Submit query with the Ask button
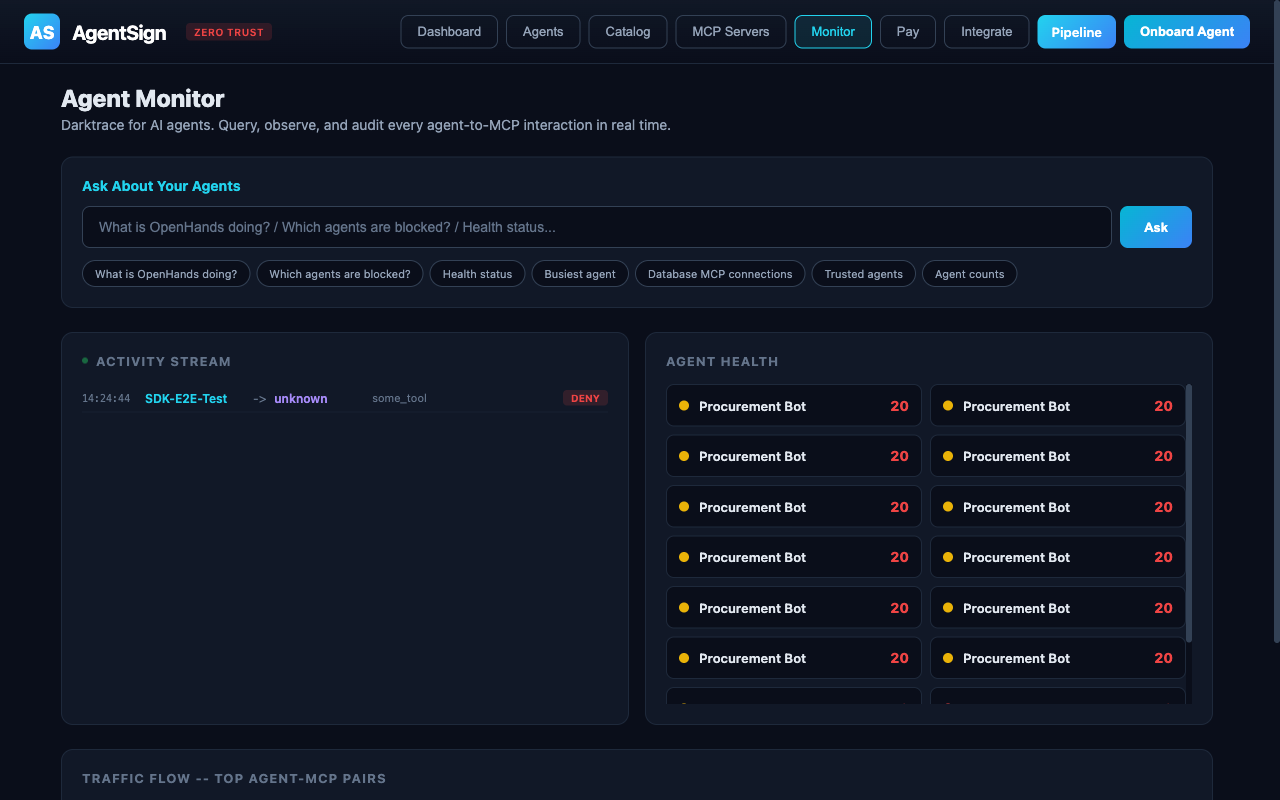Screen dimensions: 1280x800 tap(1156, 227)
